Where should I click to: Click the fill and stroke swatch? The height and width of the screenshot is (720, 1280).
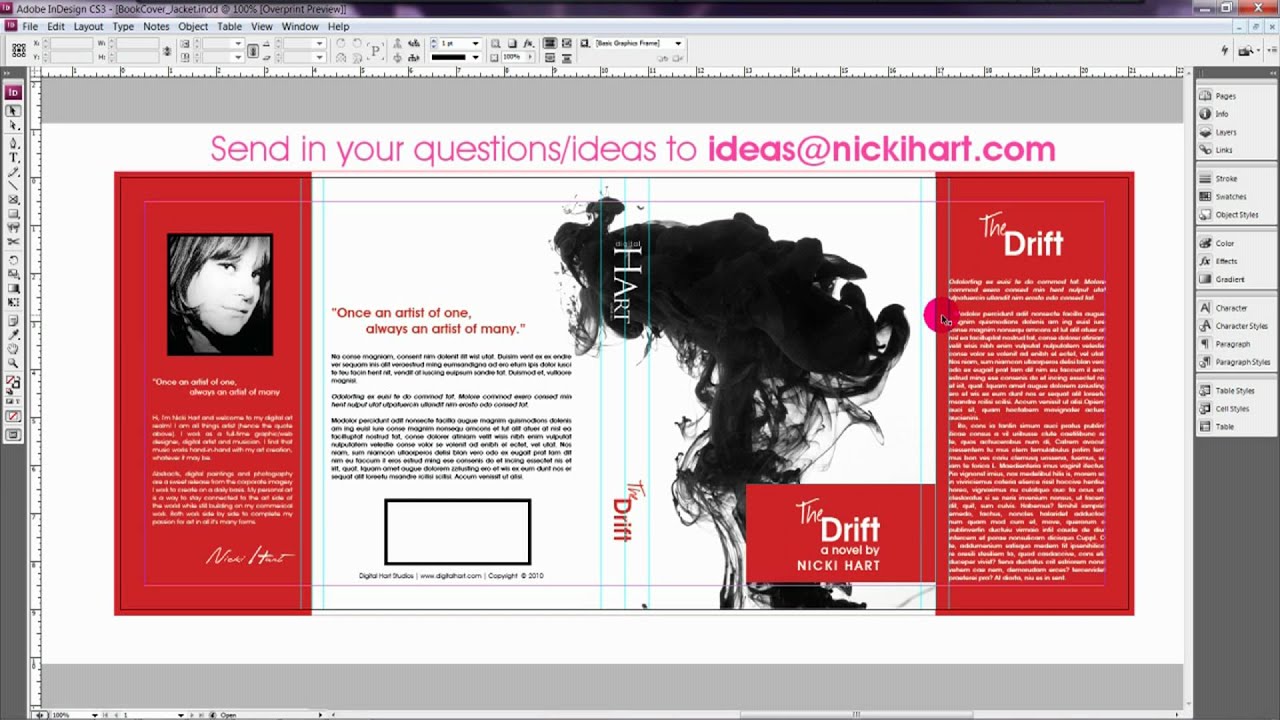pyautogui.click(x=14, y=381)
